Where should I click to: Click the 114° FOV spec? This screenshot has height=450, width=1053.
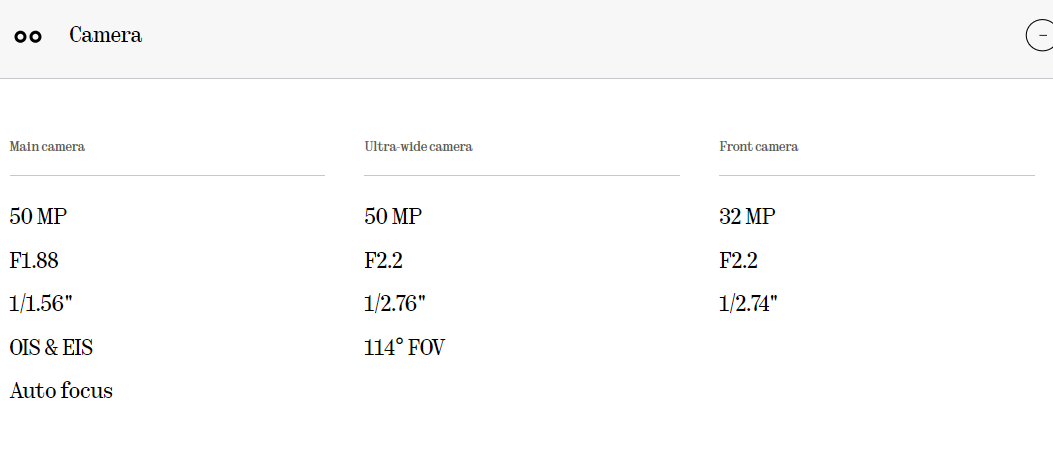[404, 347]
